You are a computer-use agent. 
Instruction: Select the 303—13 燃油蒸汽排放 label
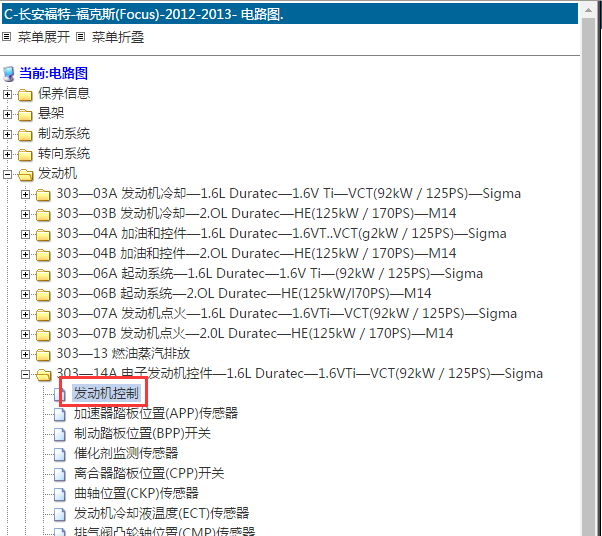(x=123, y=353)
